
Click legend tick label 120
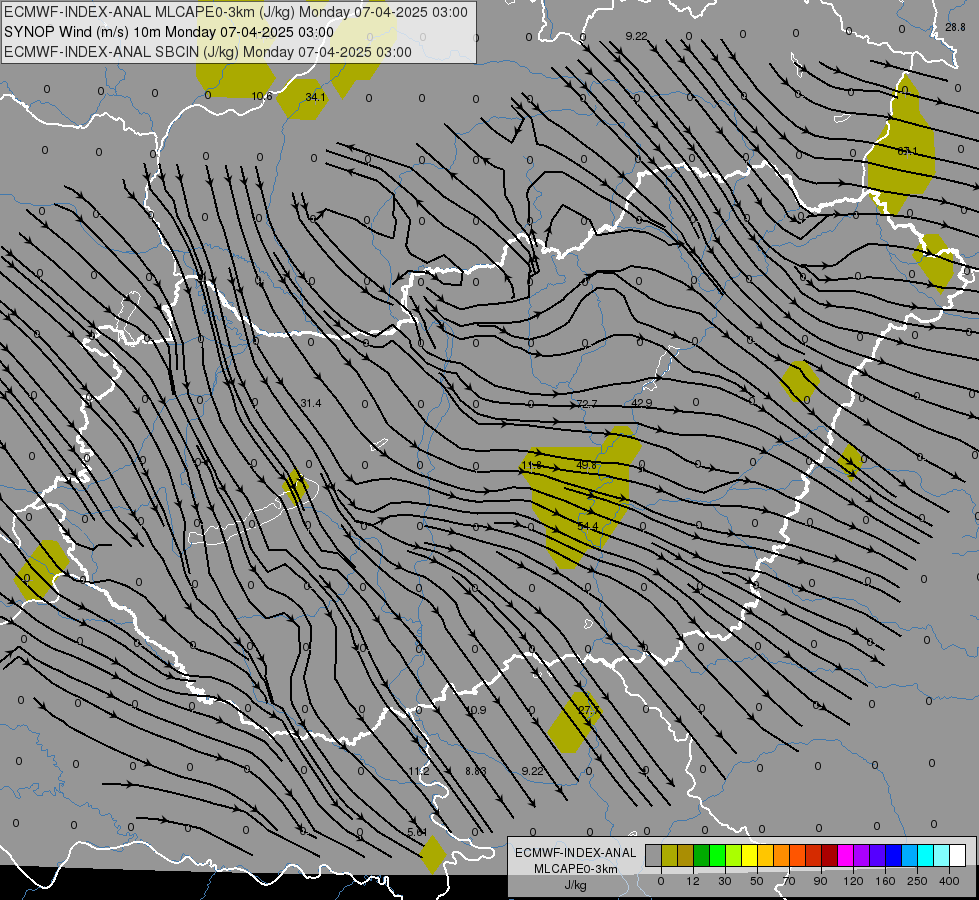pos(853,881)
